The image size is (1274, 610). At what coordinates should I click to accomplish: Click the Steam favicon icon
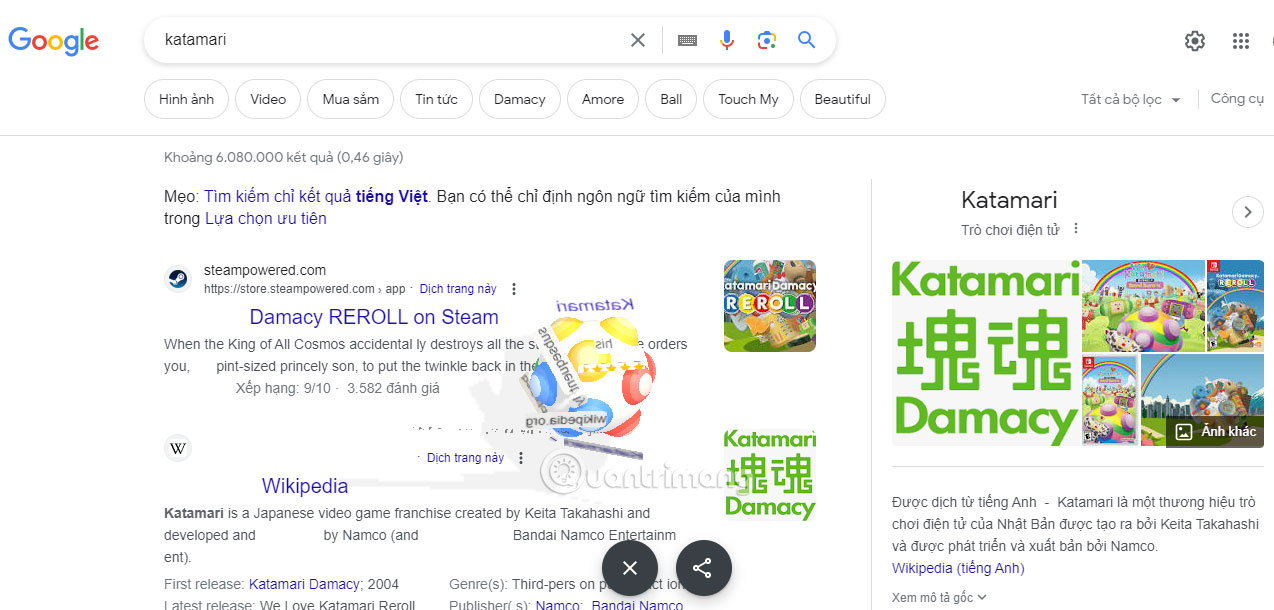[x=177, y=279]
